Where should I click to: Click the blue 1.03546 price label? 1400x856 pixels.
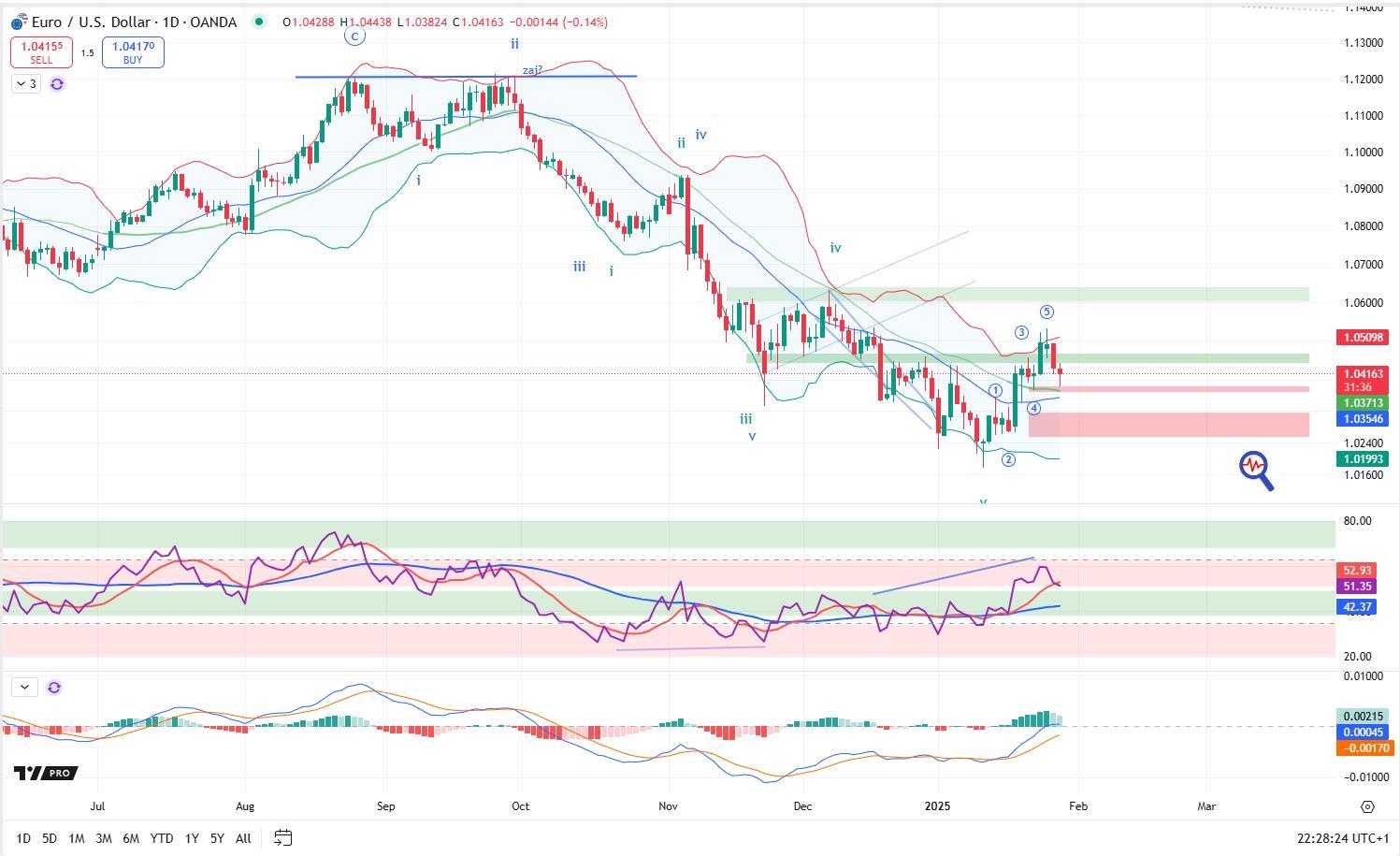(x=1364, y=418)
